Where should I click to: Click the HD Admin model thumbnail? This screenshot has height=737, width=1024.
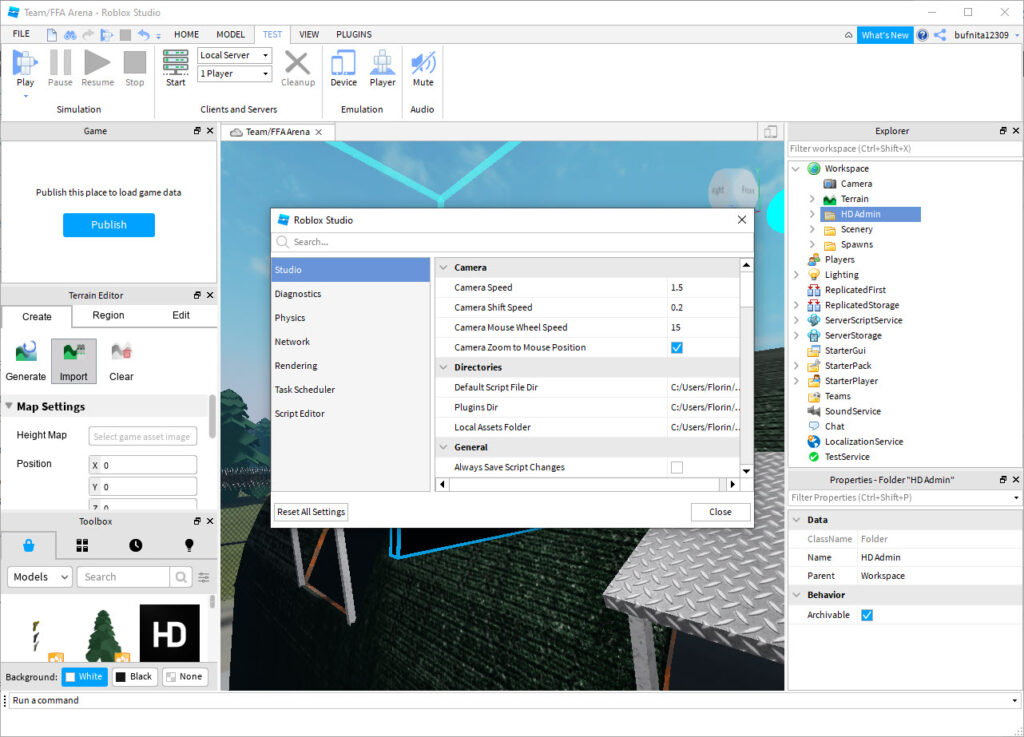(x=170, y=633)
